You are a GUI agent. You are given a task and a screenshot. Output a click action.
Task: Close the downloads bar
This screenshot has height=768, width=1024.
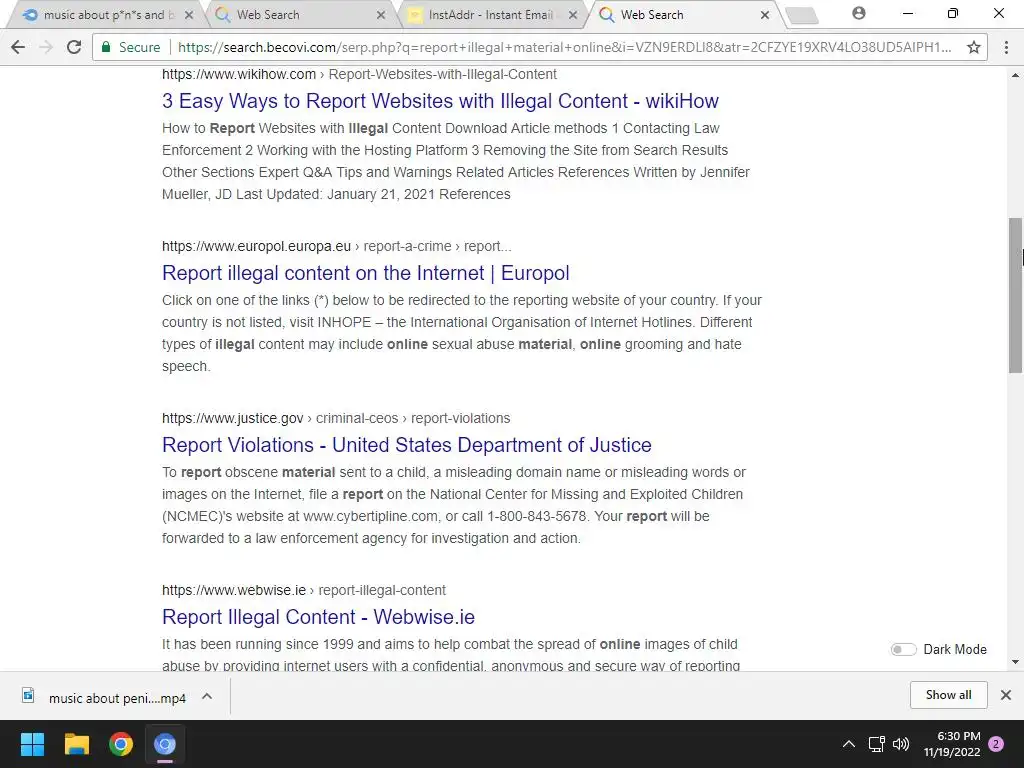pyautogui.click(x=1006, y=695)
